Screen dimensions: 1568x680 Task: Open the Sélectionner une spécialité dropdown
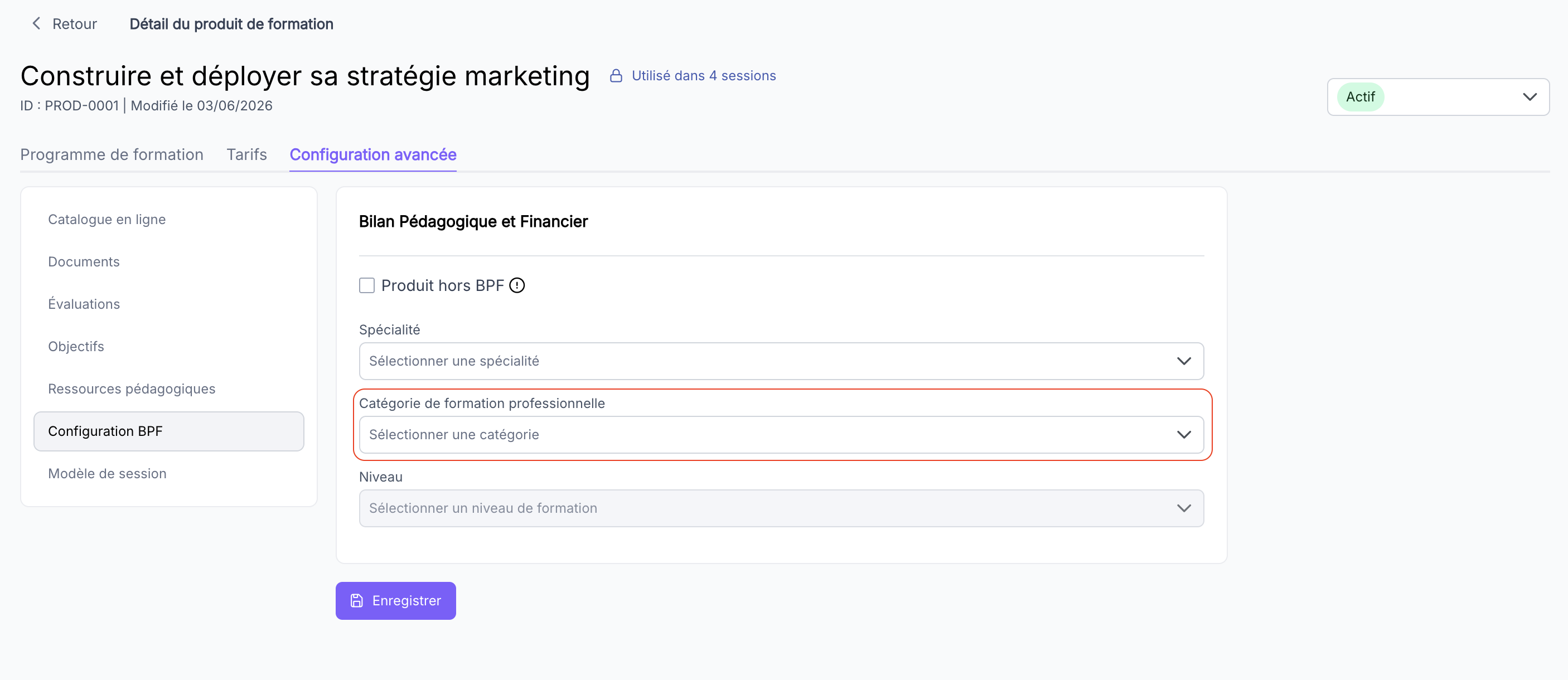[782, 361]
